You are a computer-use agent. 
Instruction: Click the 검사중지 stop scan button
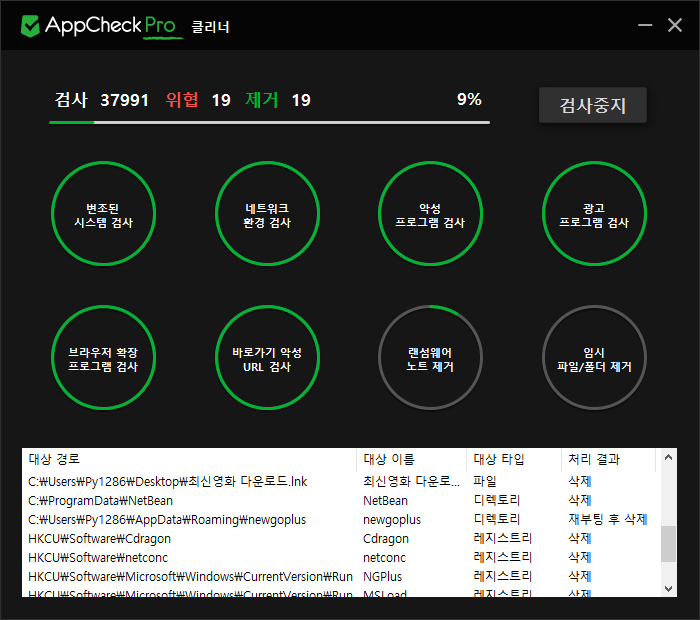point(592,105)
